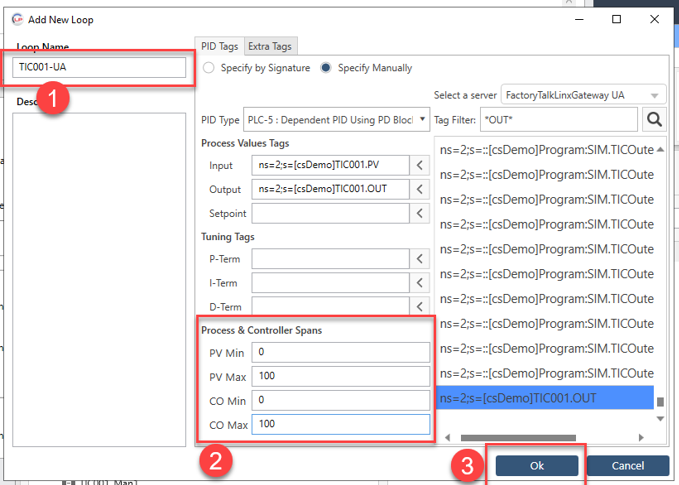679x485 pixels.
Task: Switch to the Extra Tags tab
Action: pos(270,46)
